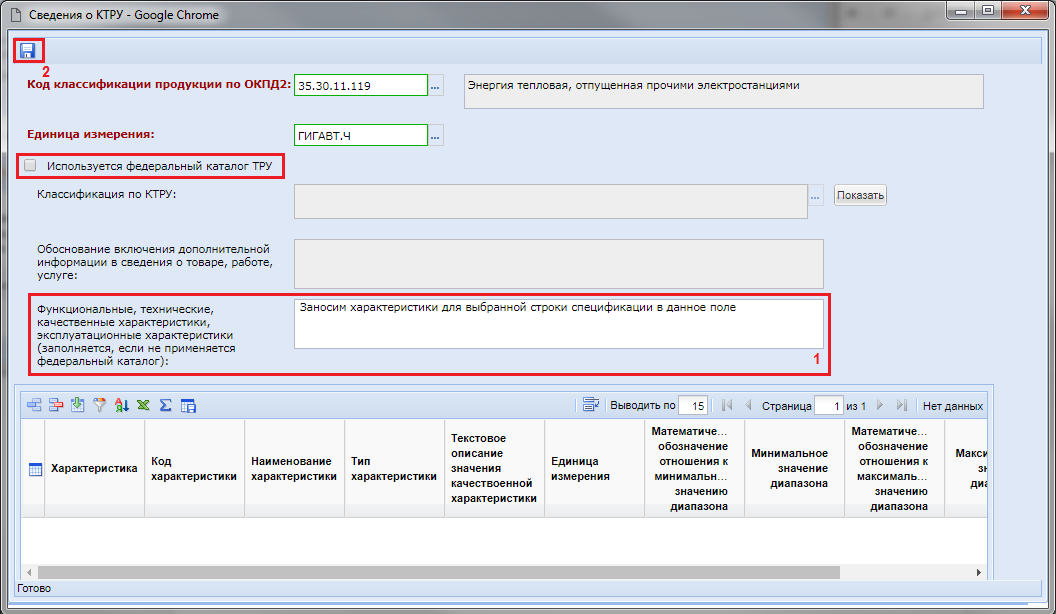Open the unit of measure lookup ellipsis
The image size is (1056, 614).
pyautogui.click(x=435, y=135)
